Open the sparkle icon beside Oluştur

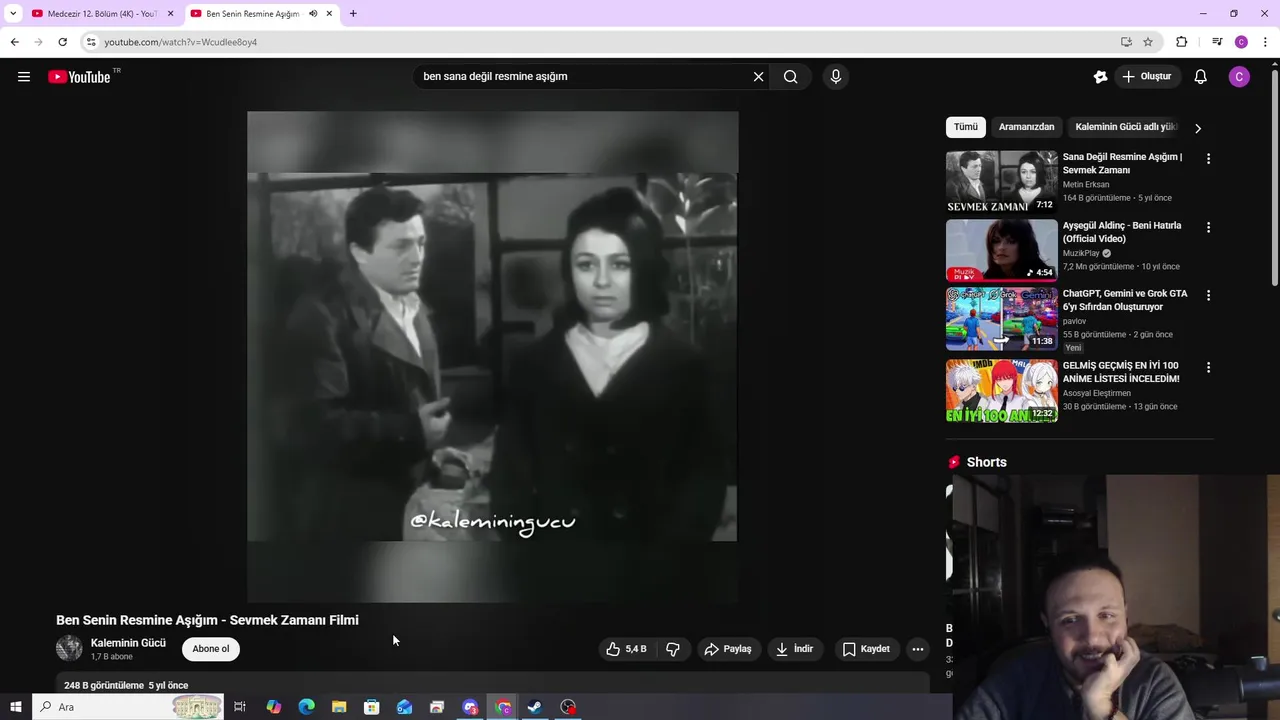(x=1100, y=77)
